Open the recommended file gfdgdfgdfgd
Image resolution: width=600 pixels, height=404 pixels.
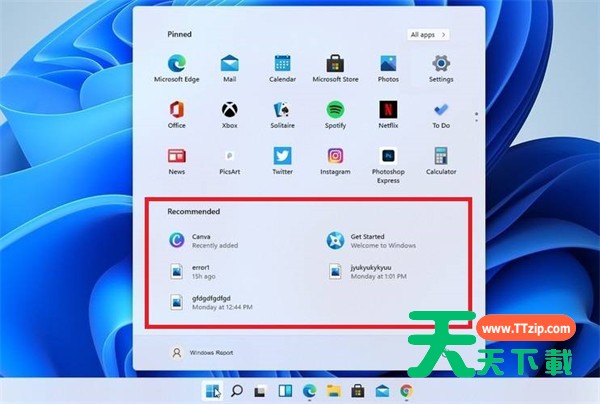point(210,302)
